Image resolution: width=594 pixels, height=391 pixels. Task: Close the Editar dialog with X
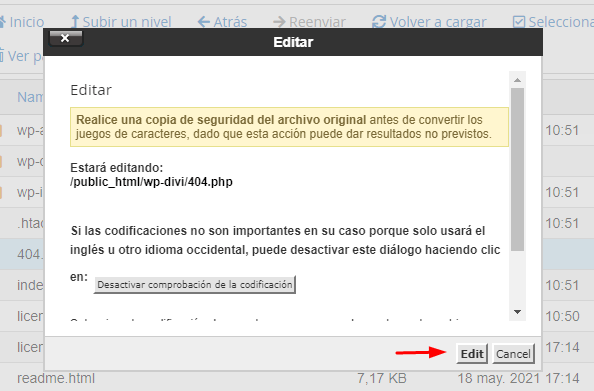tap(66, 38)
